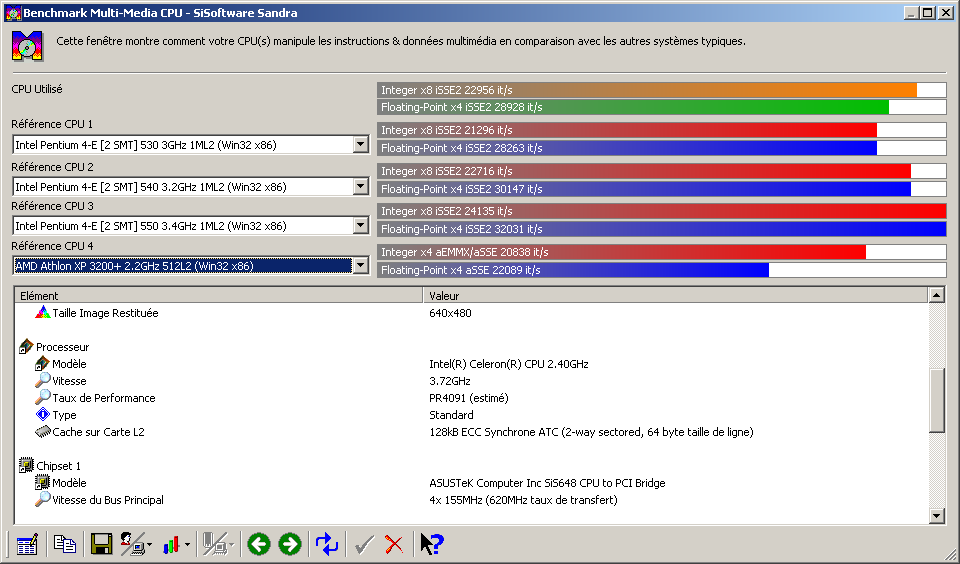Click the value 3.72GHz
Image resolution: width=960 pixels, height=564 pixels.
coord(450,381)
